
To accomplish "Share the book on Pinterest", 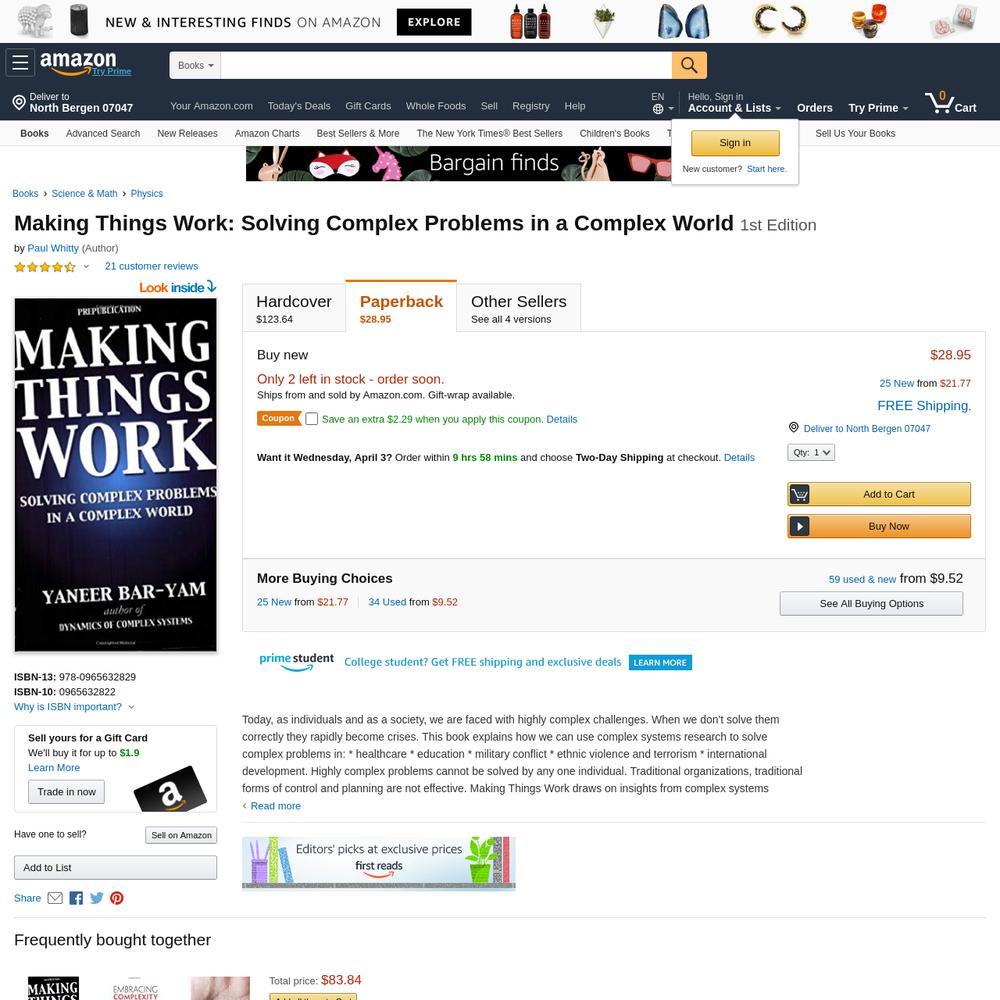I will pos(117,898).
